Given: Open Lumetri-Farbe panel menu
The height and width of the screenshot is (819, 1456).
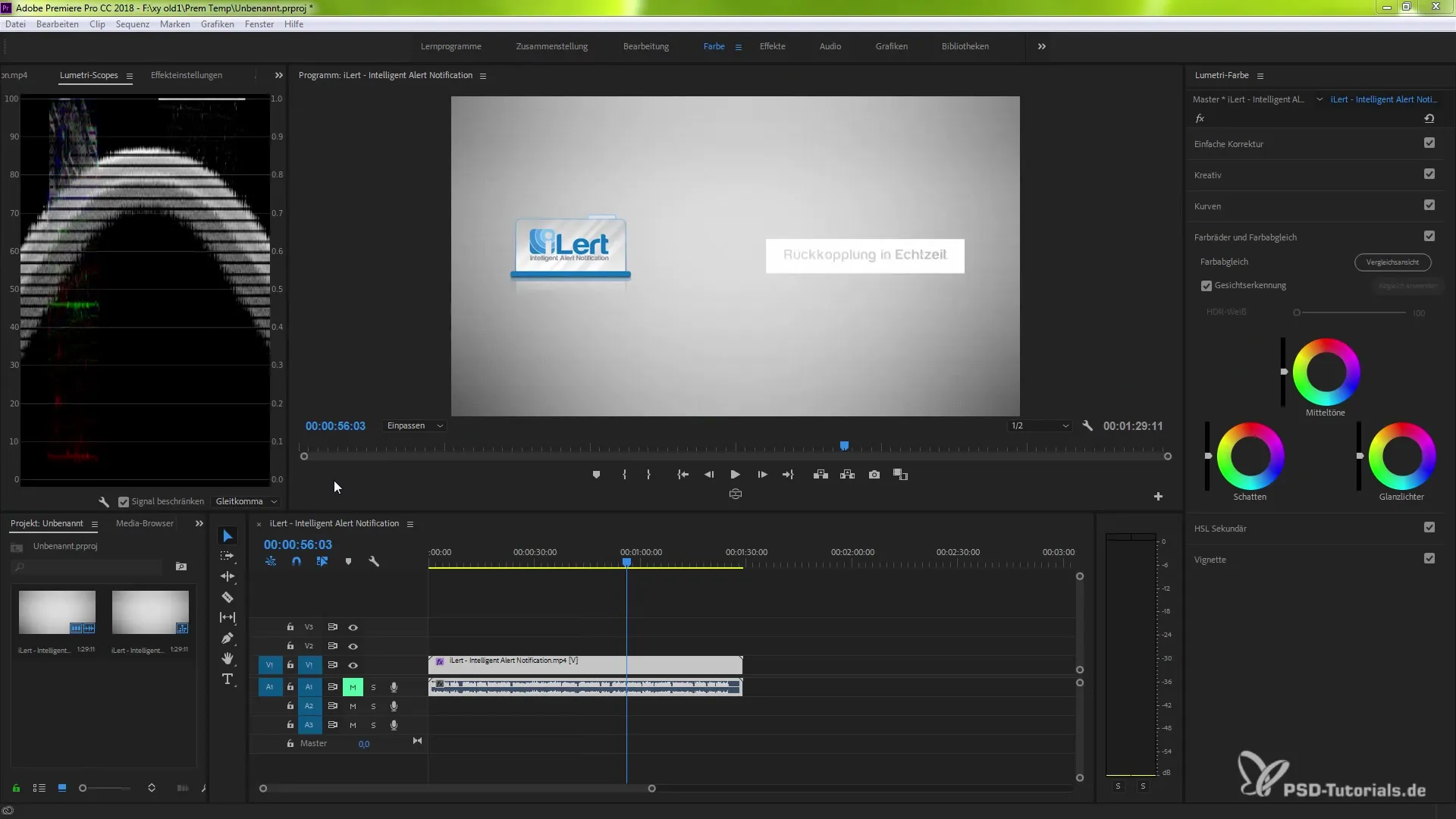Looking at the screenshot, I should coord(1260,76).
